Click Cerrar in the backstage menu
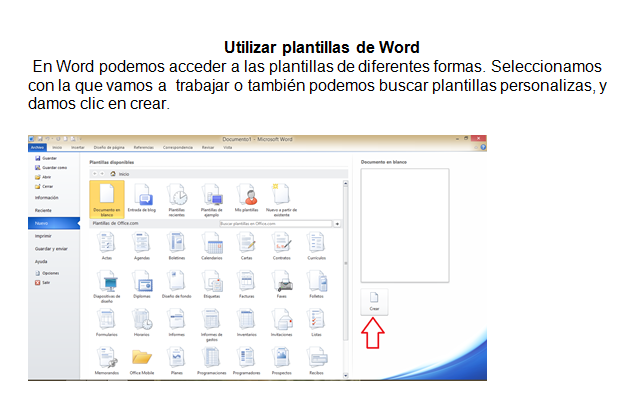The height and width of the screenshot is (419, 625). click(44, 186)
